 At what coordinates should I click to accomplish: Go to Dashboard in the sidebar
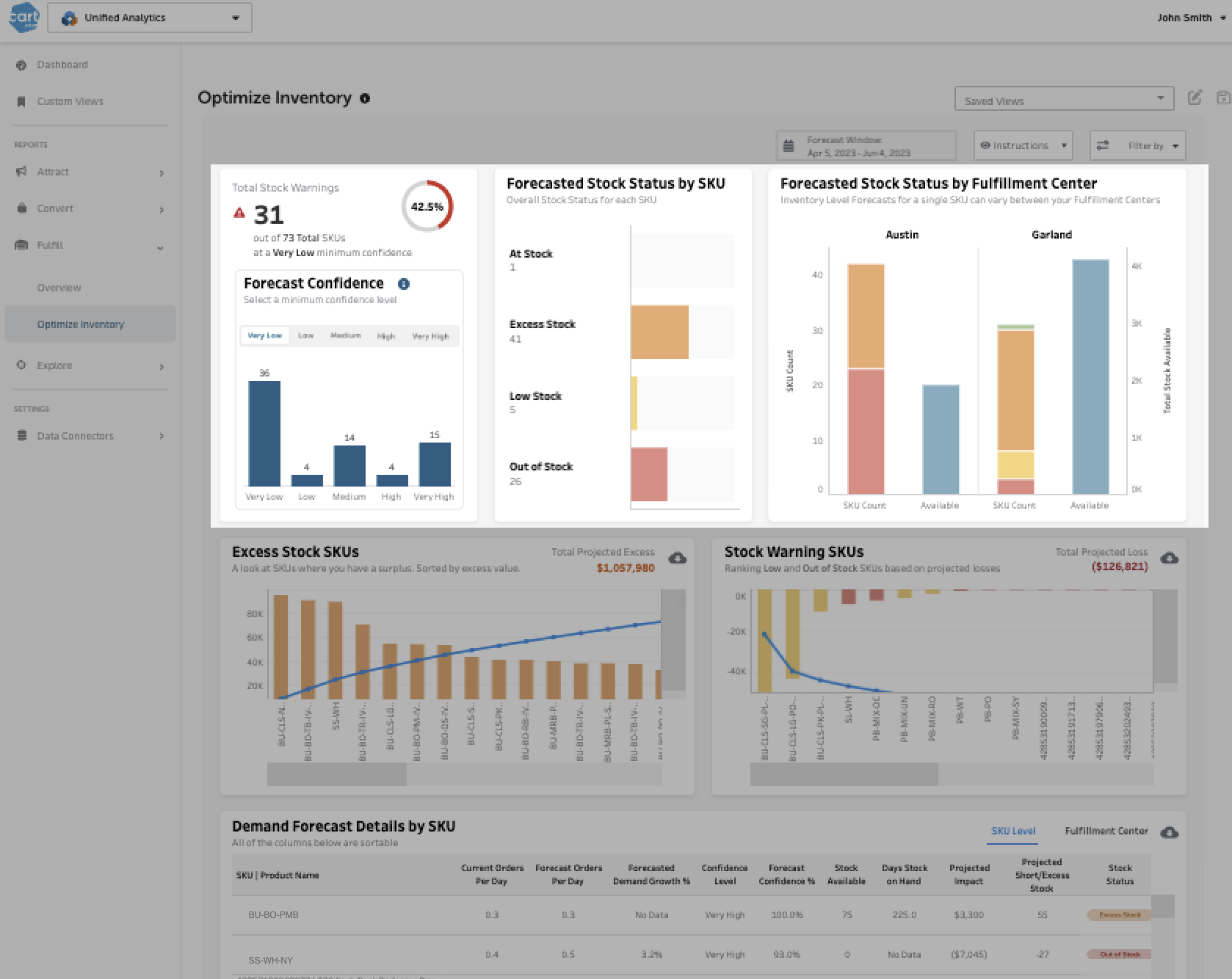click(x=62, y=65)
